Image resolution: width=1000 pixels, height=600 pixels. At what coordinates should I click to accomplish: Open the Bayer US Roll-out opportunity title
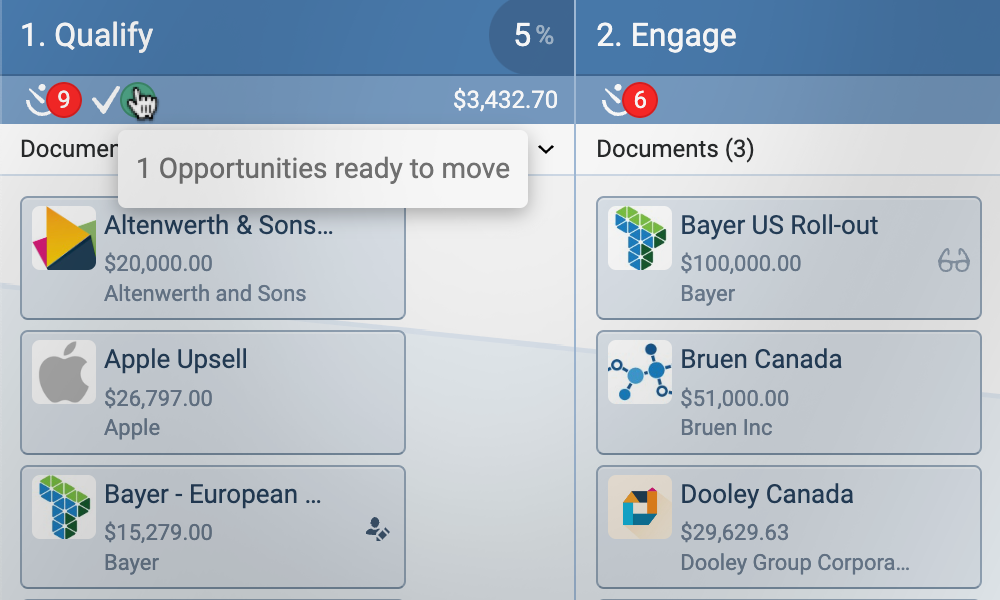pyautogui.click(x=779, y=225)
